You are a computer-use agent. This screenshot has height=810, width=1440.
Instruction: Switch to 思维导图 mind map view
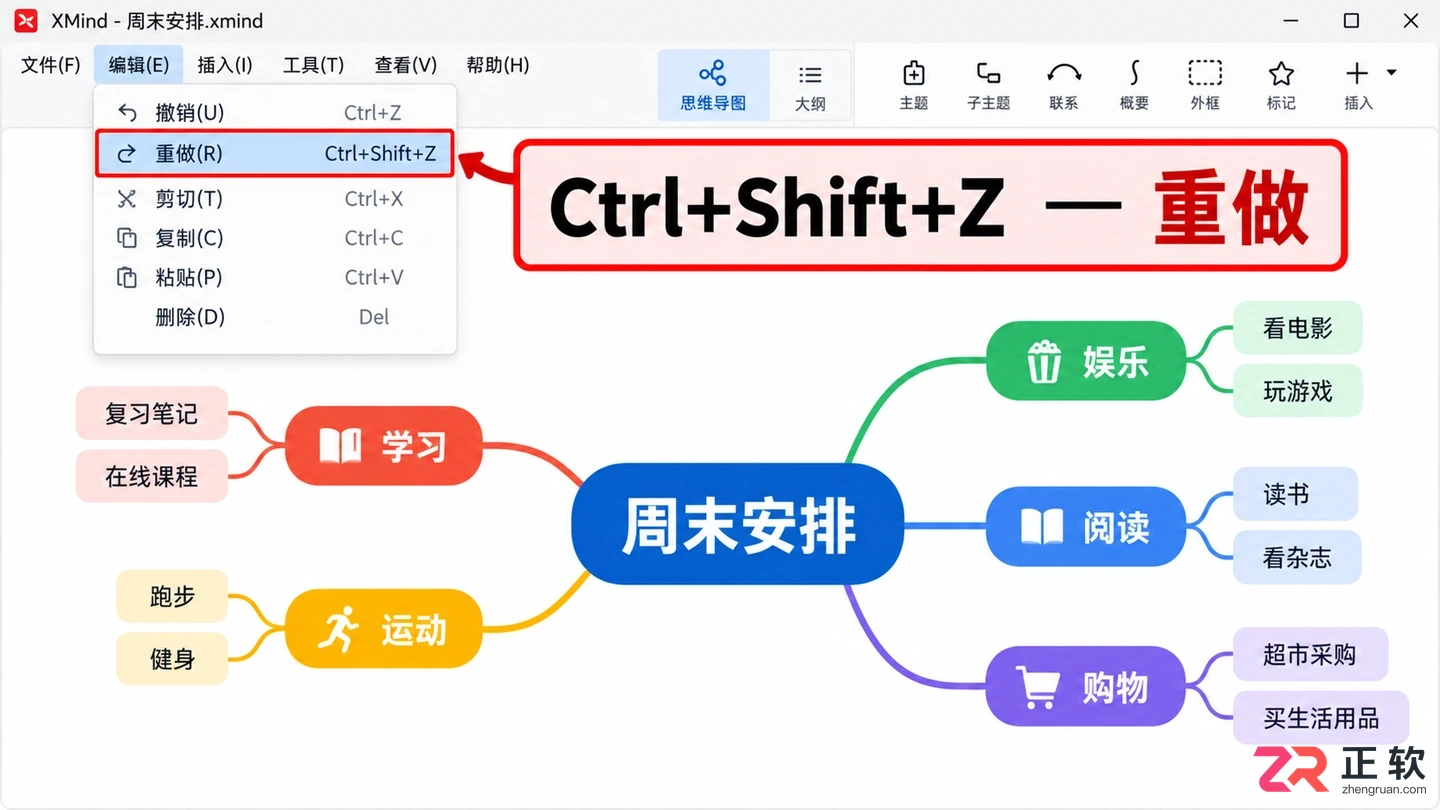[x=713, y=85]
